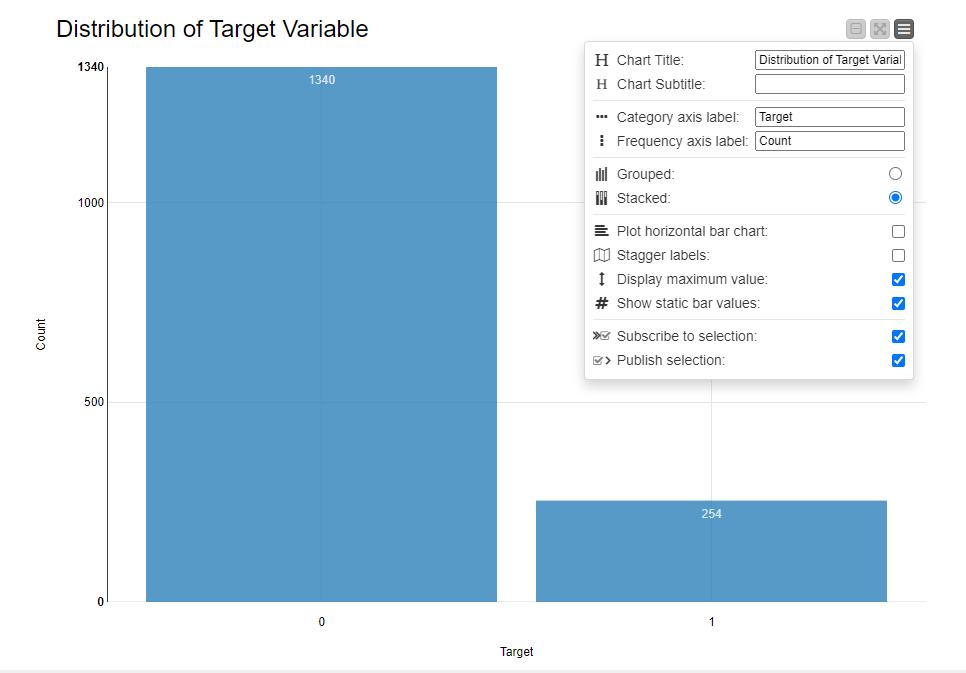Screen dimensions: 966x673
Task: Click the Stagger labels map icon
Action: 601,255
